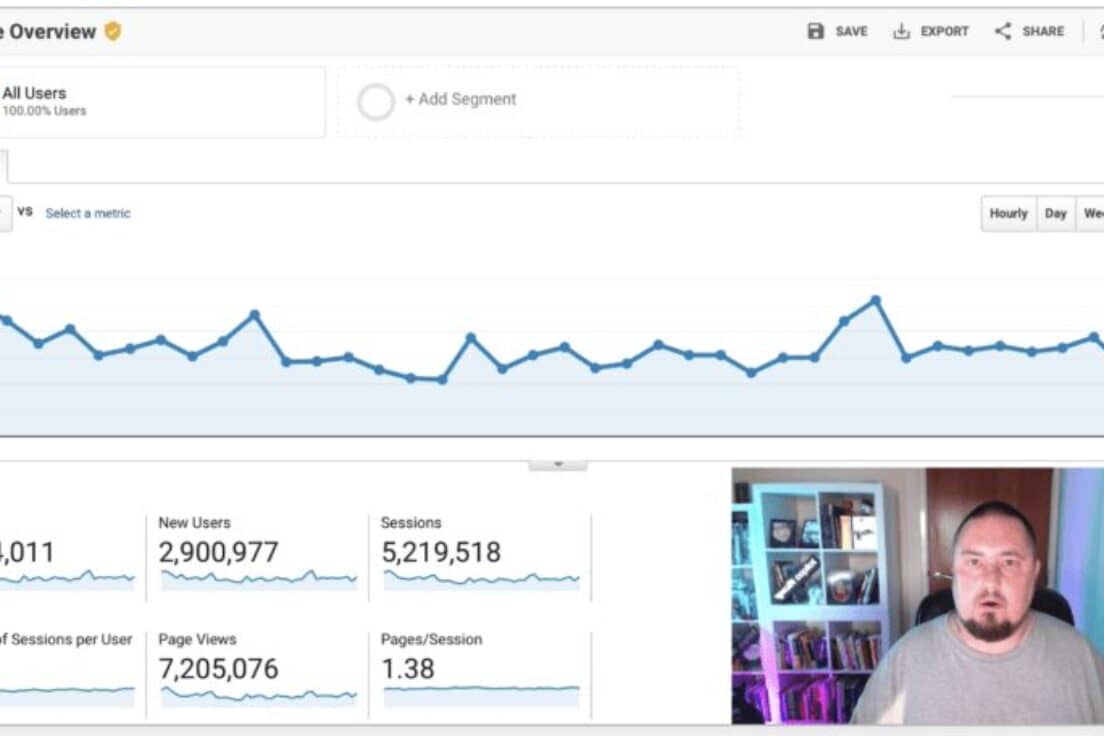Open the Select a metric comparison dropdown
Image resolution: width=1104 pixels, height=736 pixels.
(87, 213)
